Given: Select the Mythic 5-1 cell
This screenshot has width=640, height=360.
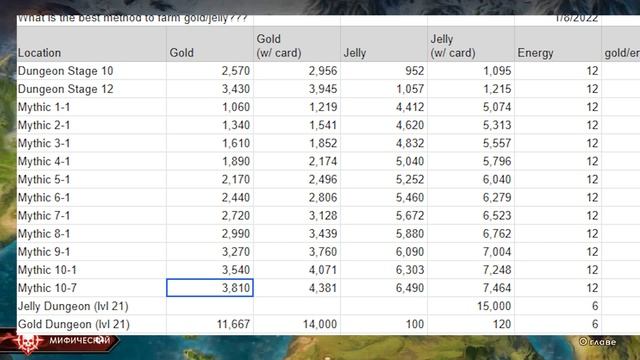Looking at the screenshot, I should click(91, 179).
